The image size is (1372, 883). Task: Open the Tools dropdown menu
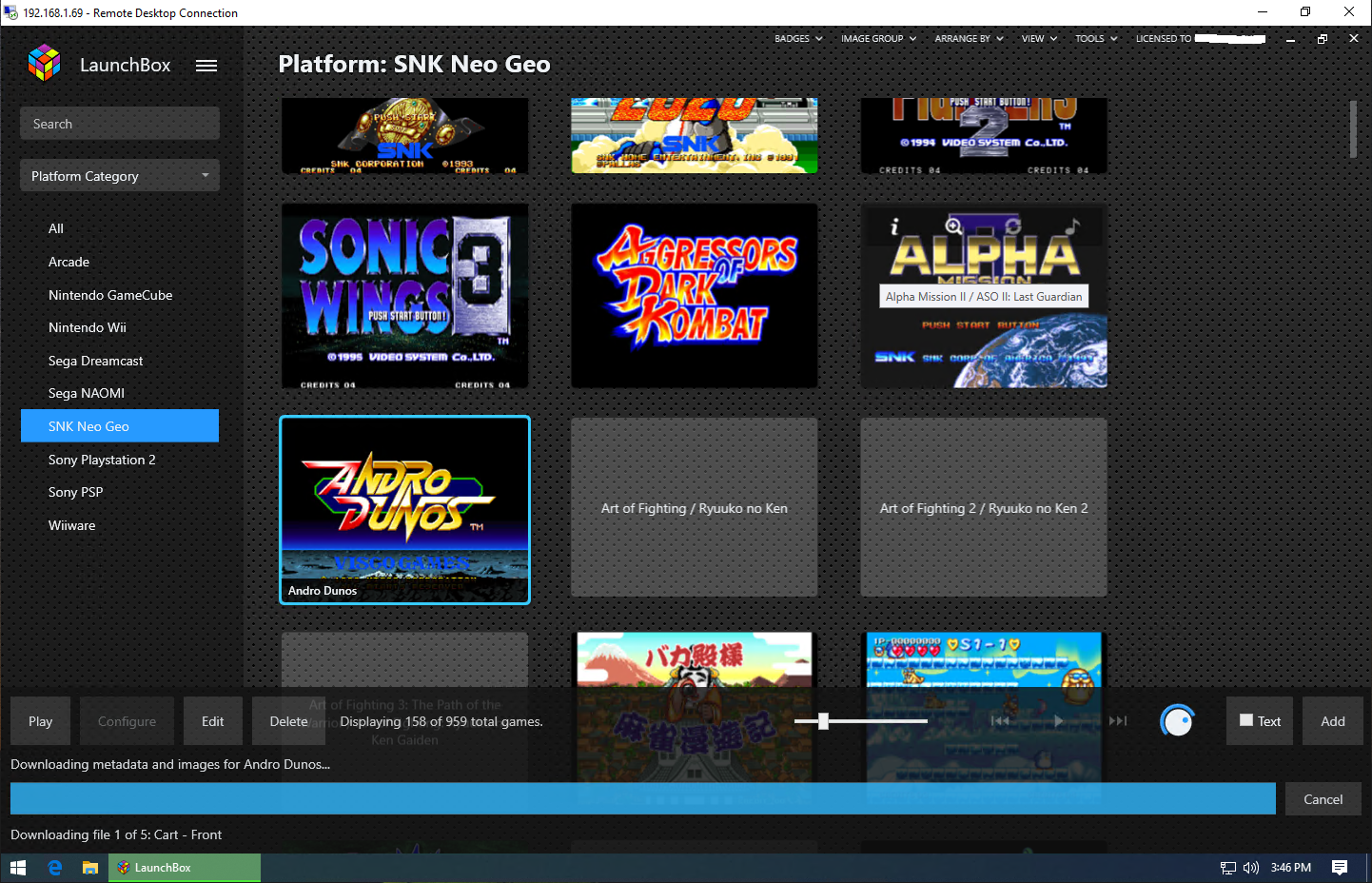click(x=1097, y=39)
